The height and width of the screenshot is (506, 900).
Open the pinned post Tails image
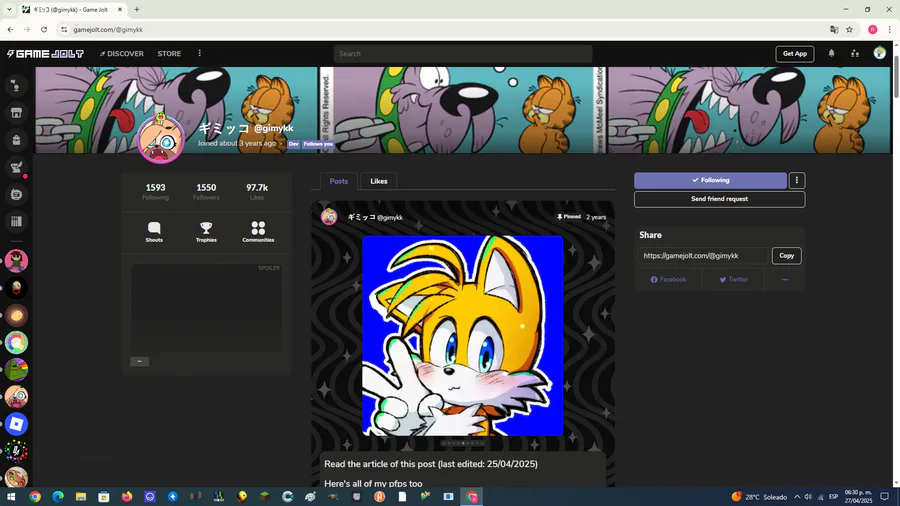(463, 336)
